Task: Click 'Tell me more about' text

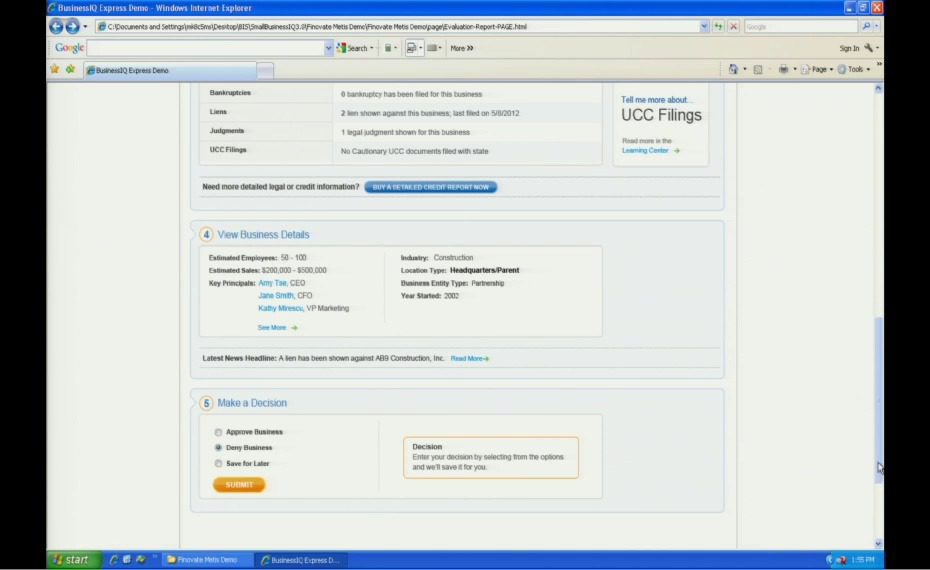Action: (x=655, y=100)
